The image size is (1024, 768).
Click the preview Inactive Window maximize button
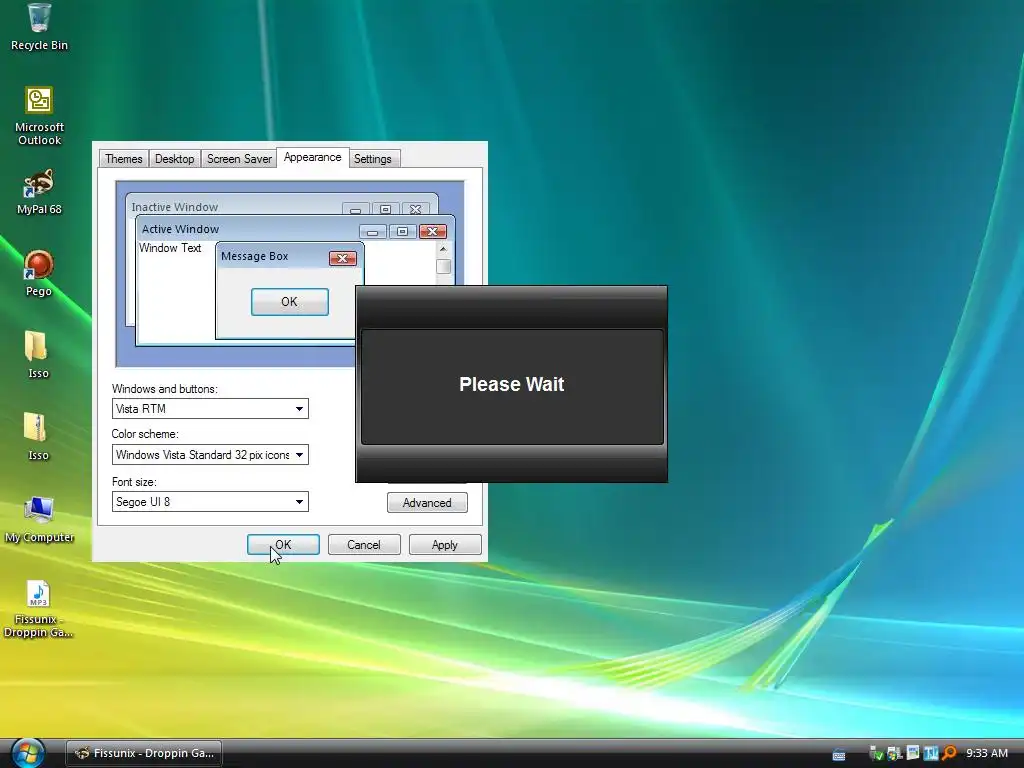[385, 209]
